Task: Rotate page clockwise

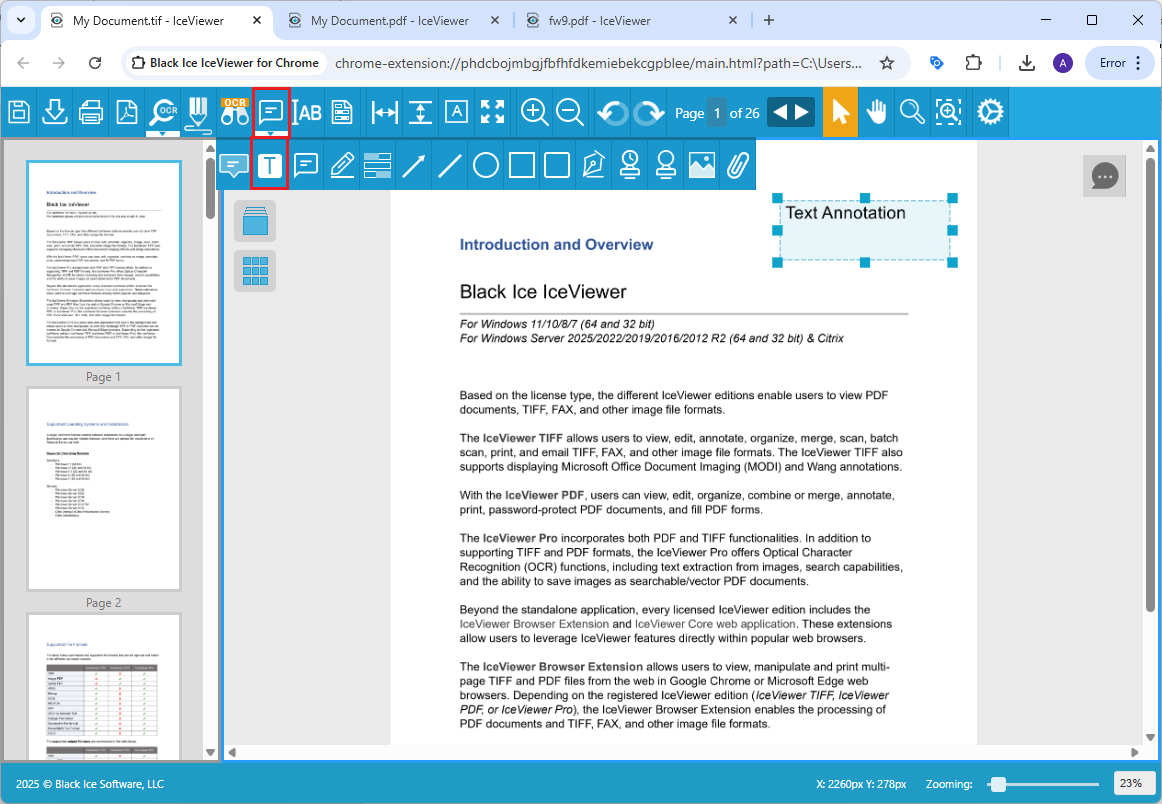Action: click(648, 113)
